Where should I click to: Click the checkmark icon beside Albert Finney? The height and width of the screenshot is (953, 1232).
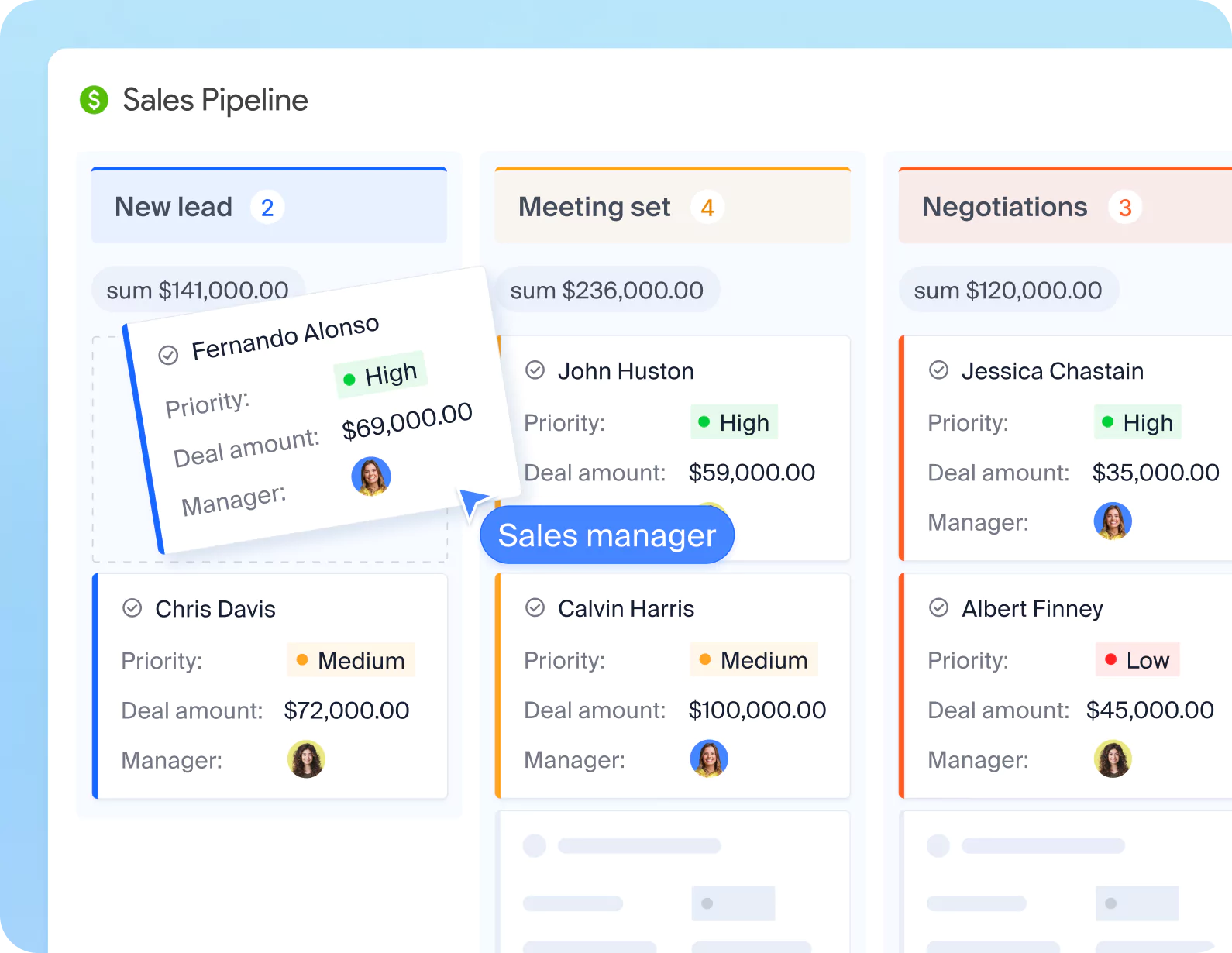click(938, 608)
